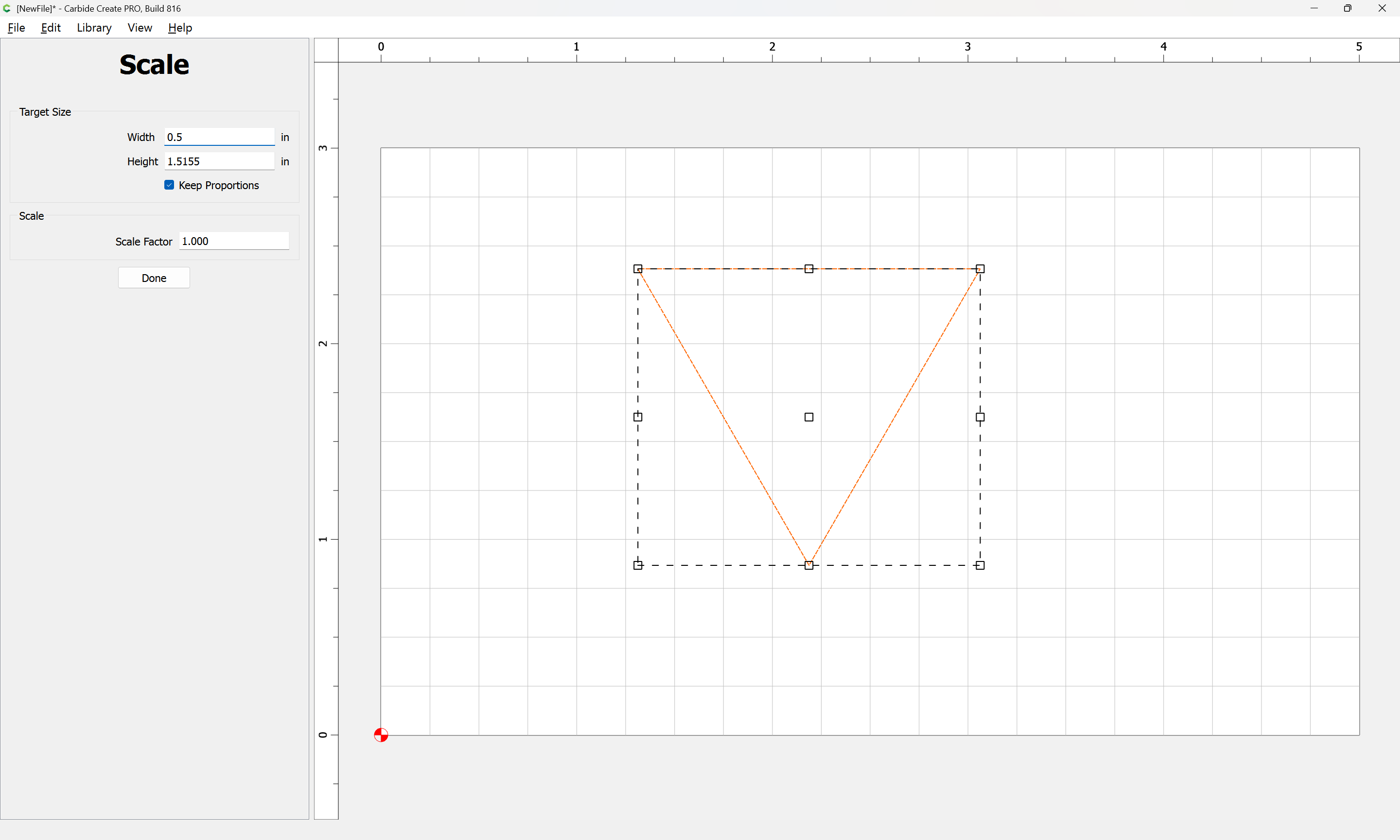1400x840 pixels.
Task: Click the red job zero origin marker
Action: pyautogui.click(x=381, y=735)
